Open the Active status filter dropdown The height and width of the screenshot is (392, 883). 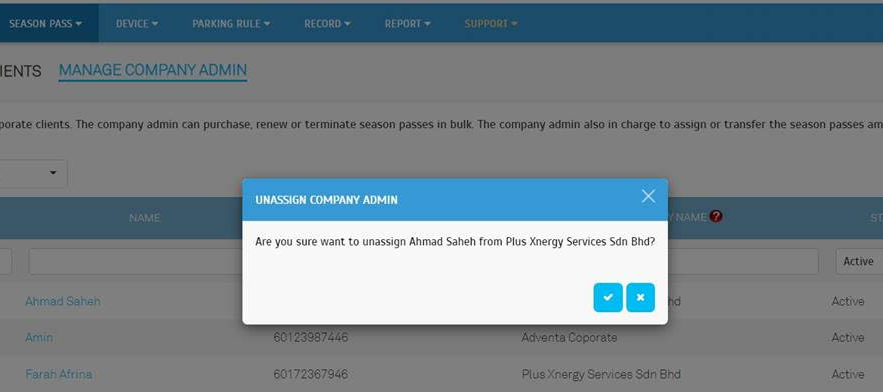pos(859,261)
